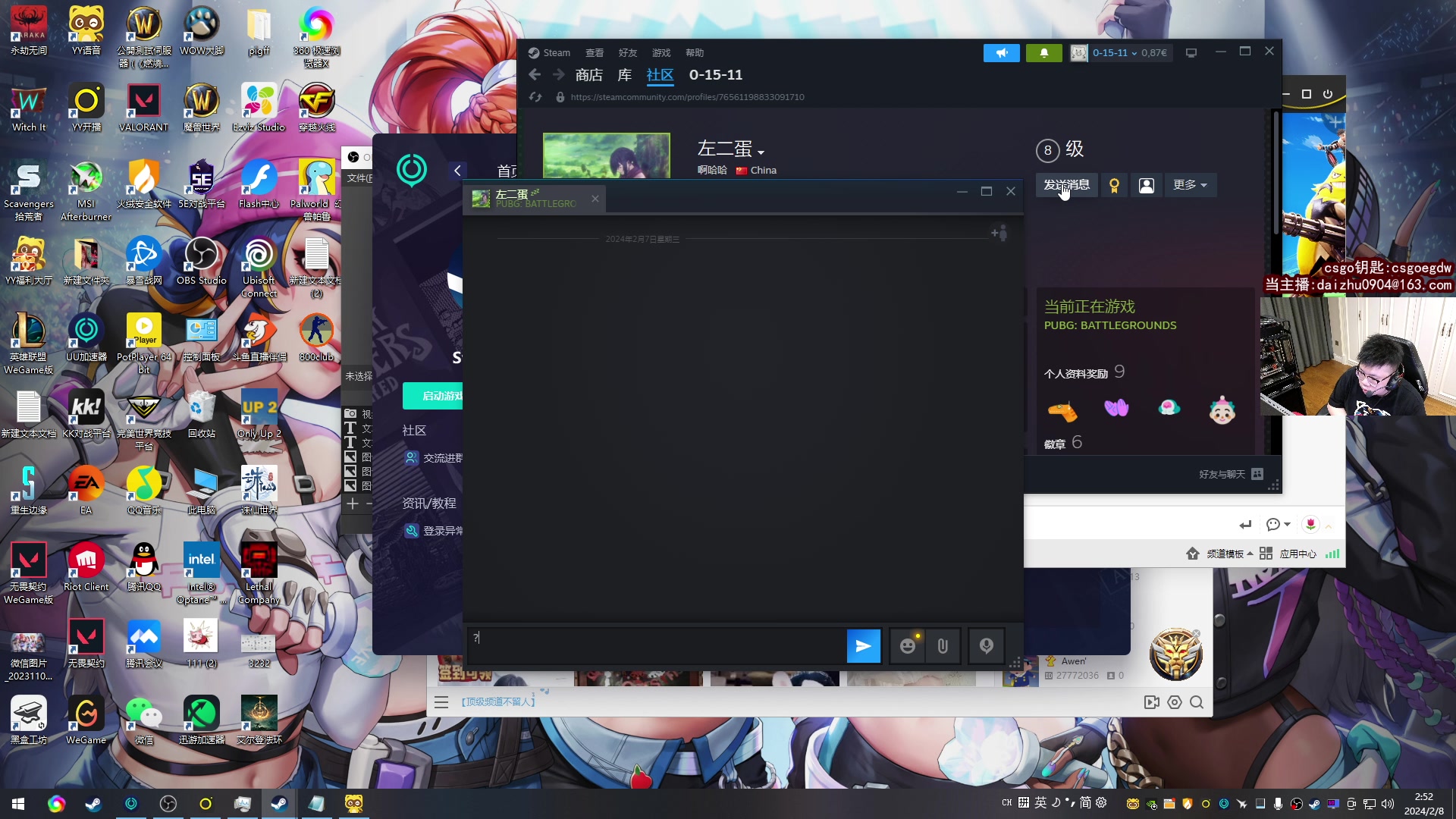The height and width of the screenshot is (819, 1456).
Task: Open 好友与聊天 at Steam window bottom
Action: coord(1231,474)
